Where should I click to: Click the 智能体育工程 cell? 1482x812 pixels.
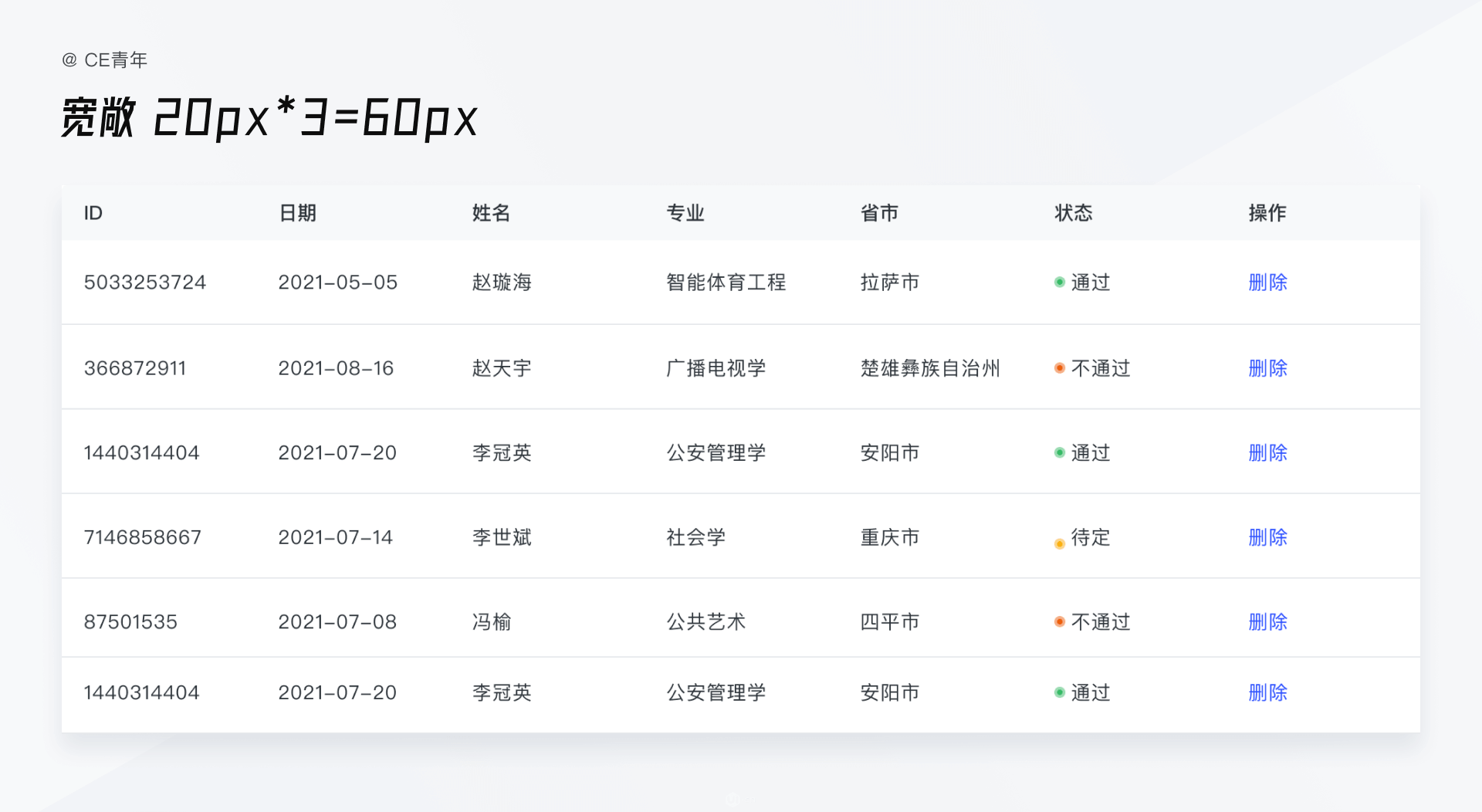[726, 283]
